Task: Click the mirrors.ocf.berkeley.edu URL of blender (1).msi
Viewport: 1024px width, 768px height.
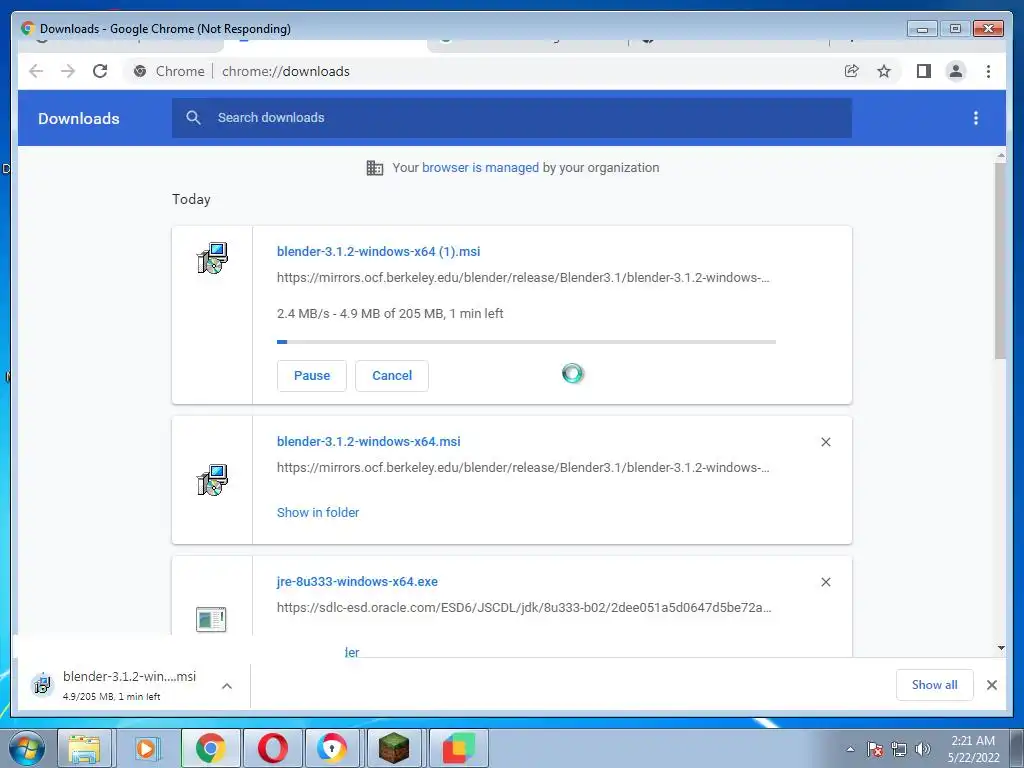Action: coord(523,278)
